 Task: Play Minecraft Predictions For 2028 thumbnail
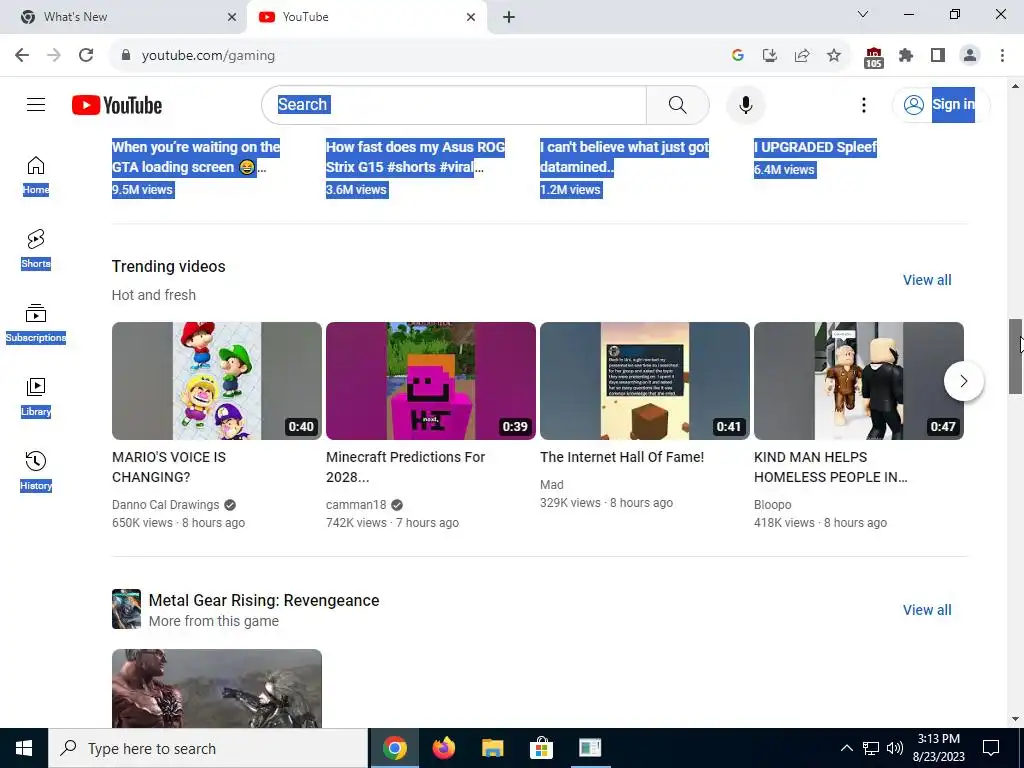[430, 381]
